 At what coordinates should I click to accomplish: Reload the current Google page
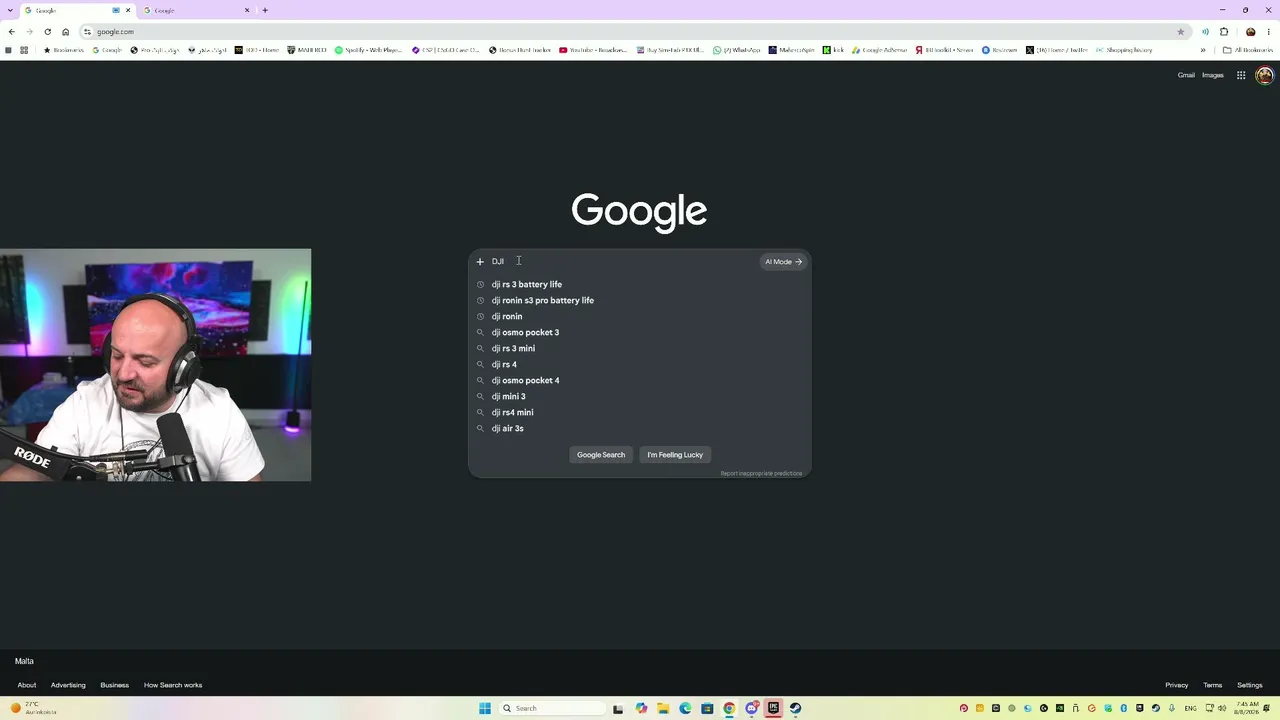47,32
